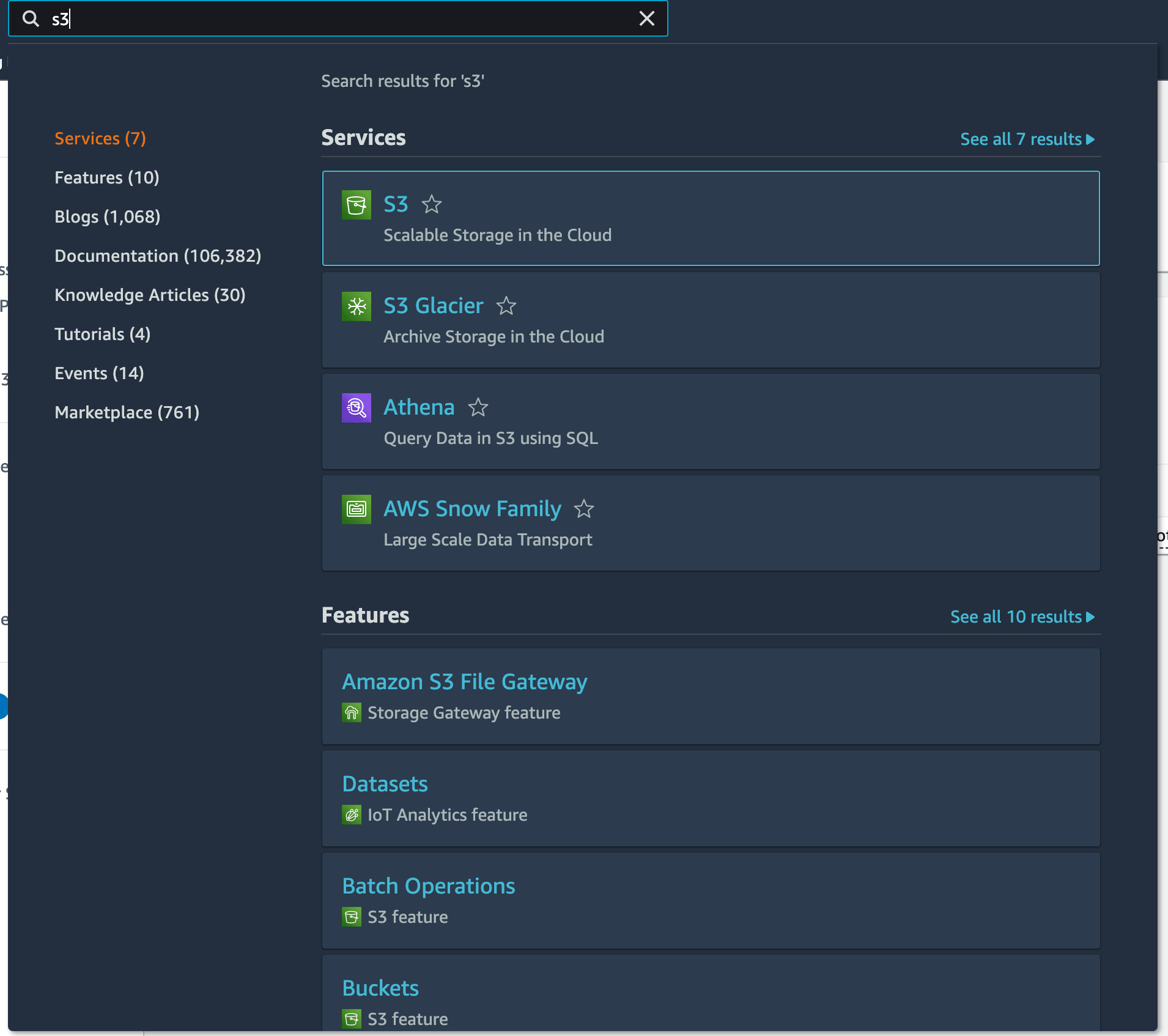Screen dimensions: 1168x1036
Task: Favorite the S3 service with star
Action: point(432,204)
